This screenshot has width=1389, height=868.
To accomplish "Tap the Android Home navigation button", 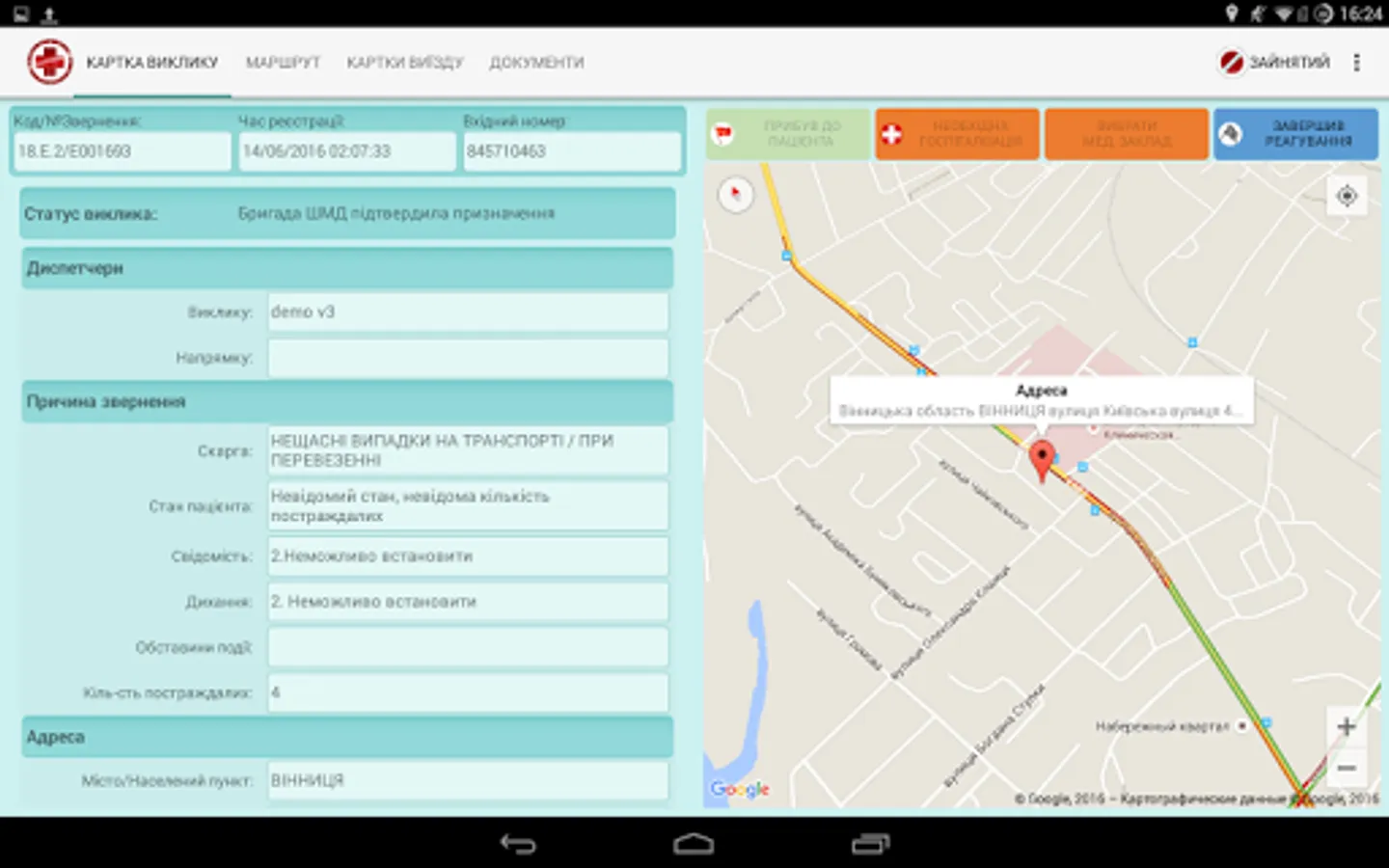I will pos(694,844).
